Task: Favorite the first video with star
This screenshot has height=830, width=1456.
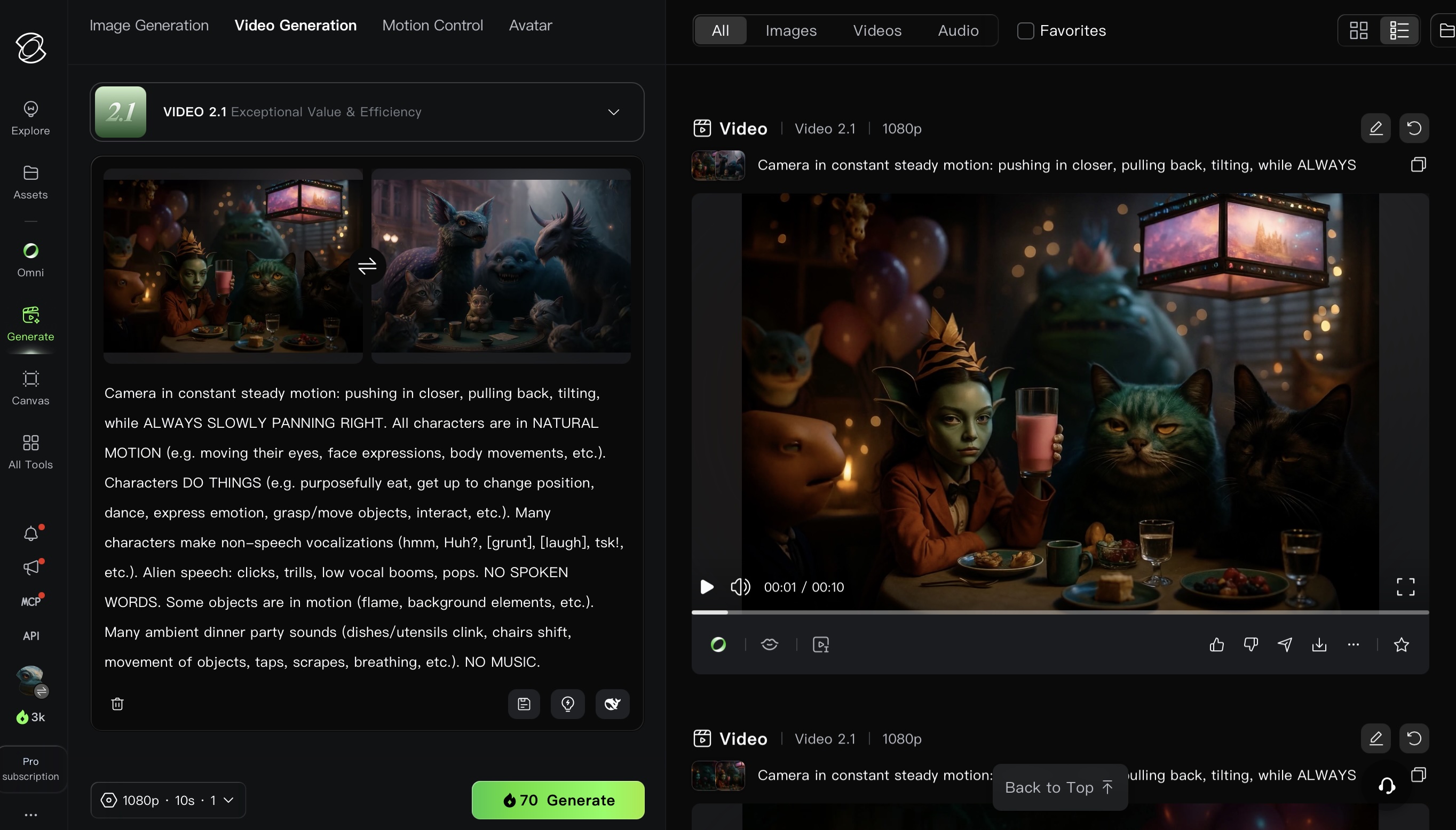Action: [1401, 645]
